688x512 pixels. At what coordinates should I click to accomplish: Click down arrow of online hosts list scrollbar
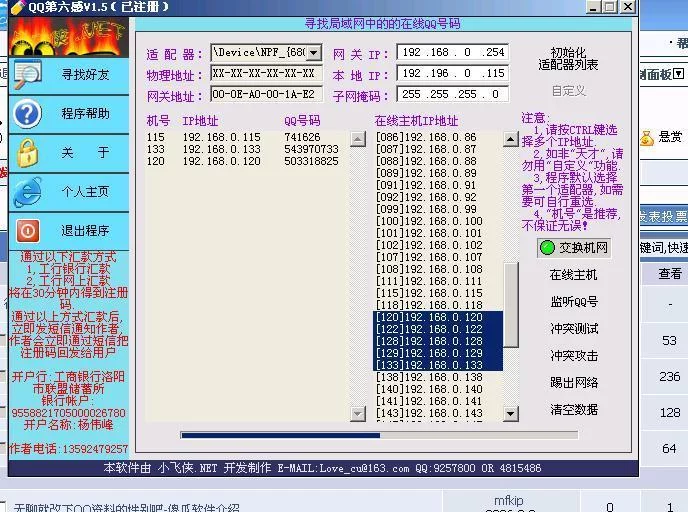pos(511,413)
